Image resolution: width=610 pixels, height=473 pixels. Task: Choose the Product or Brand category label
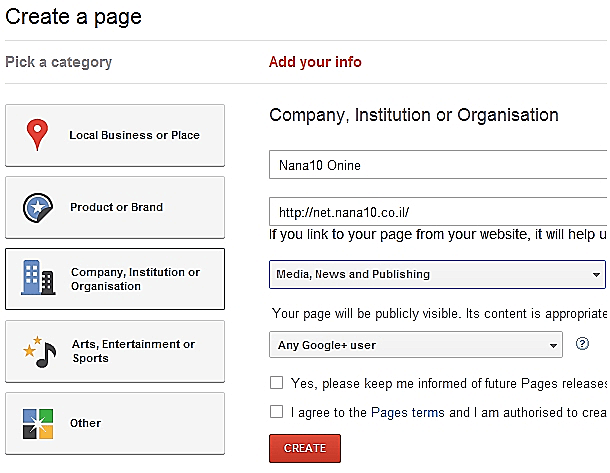point(116,208)
